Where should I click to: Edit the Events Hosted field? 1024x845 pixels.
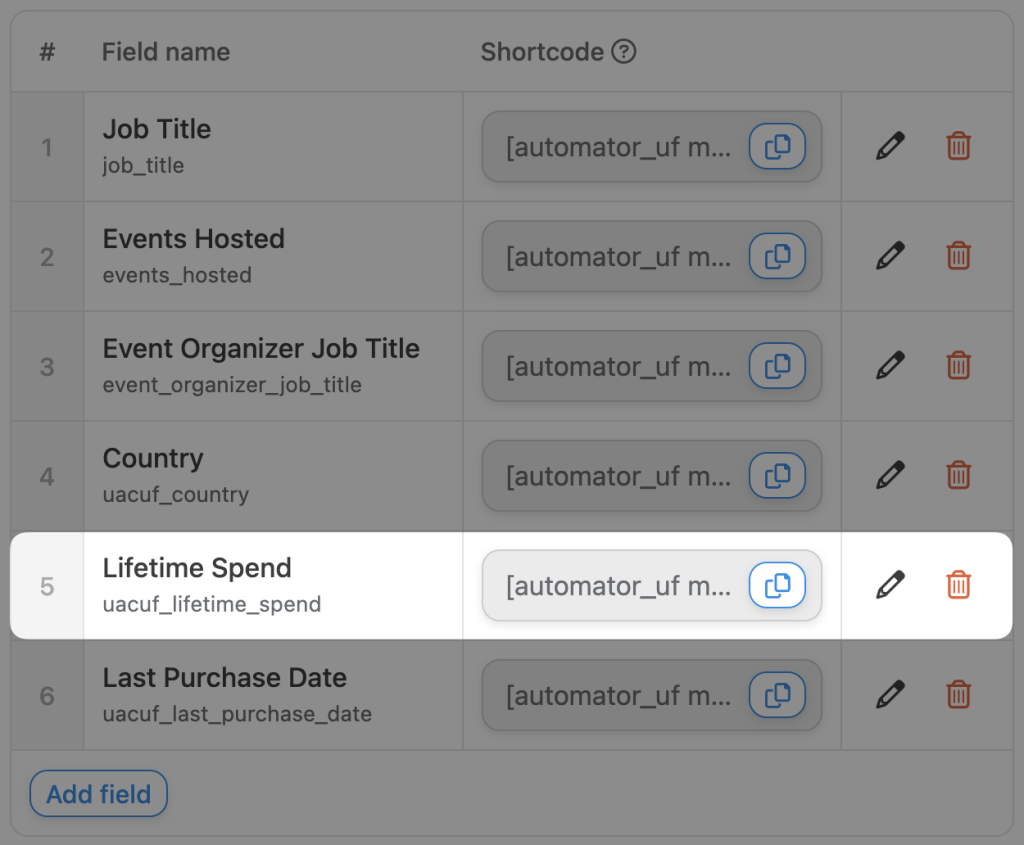coord(890,256)
